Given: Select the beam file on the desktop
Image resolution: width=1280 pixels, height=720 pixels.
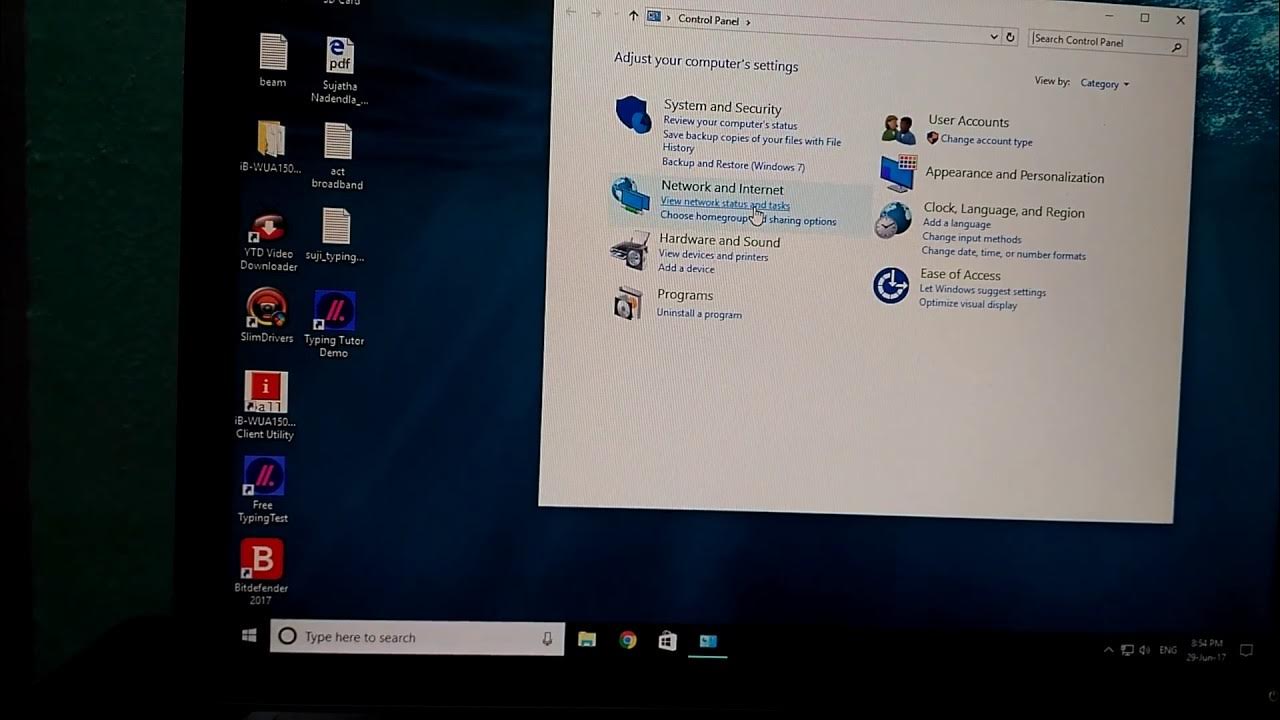Looking at the screenshot, I should (x=273, y=61).
